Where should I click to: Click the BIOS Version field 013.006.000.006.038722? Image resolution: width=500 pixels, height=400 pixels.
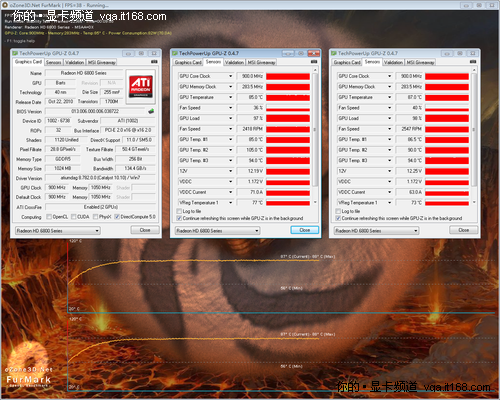point(95,111)
